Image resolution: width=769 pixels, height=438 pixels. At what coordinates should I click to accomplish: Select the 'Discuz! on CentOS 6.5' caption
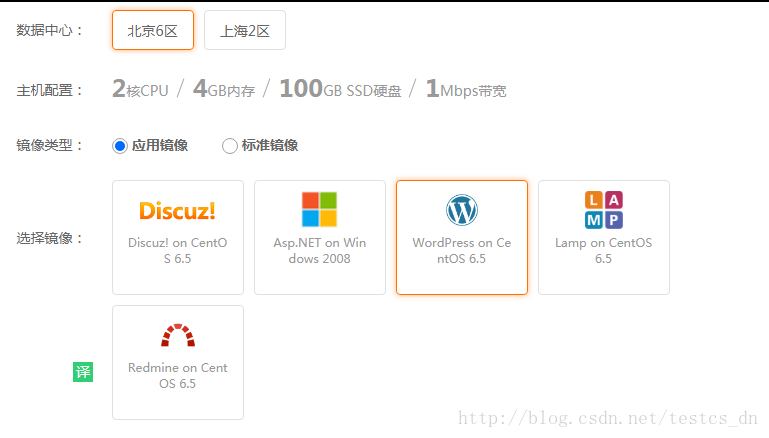178,250
